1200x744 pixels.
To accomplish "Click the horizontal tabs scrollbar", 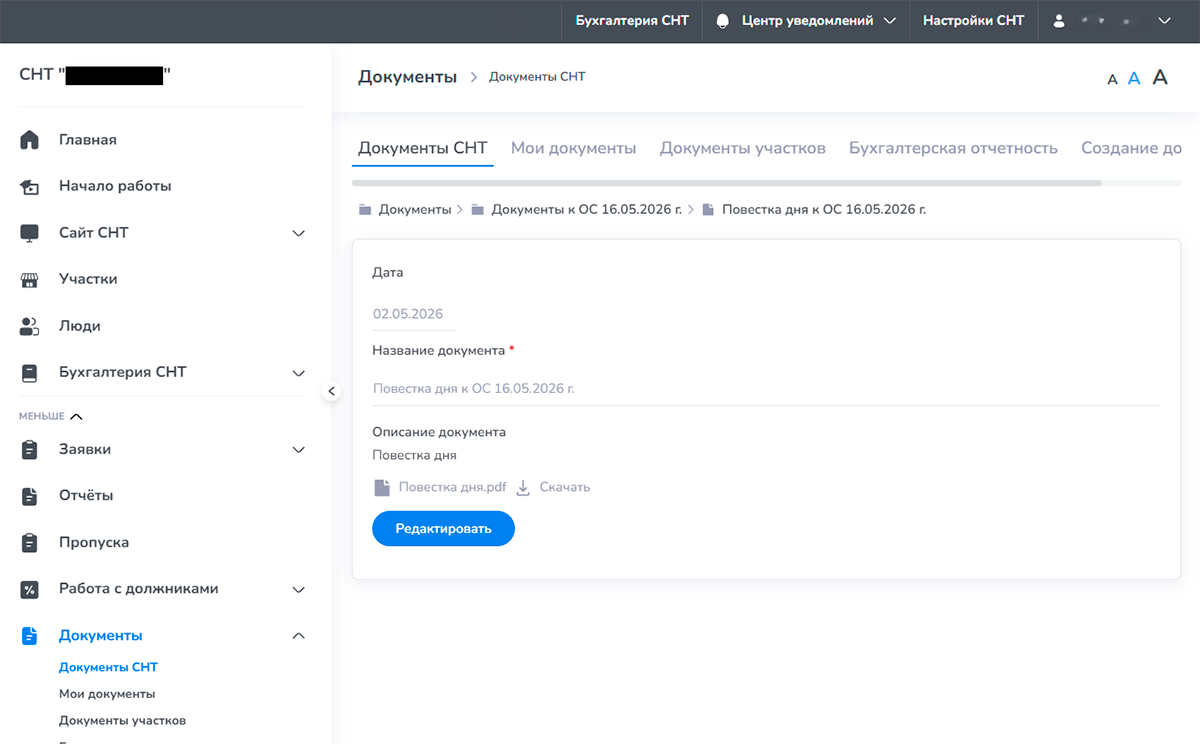I will (727, 183).
